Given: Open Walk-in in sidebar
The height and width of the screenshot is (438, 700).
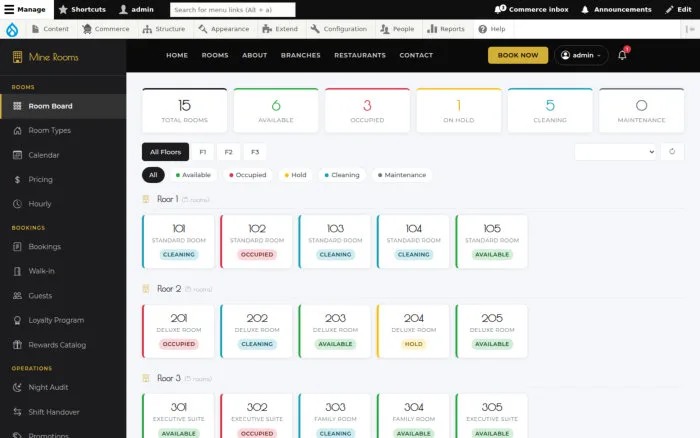Looking at the screenshot, I should click(63, 271).
